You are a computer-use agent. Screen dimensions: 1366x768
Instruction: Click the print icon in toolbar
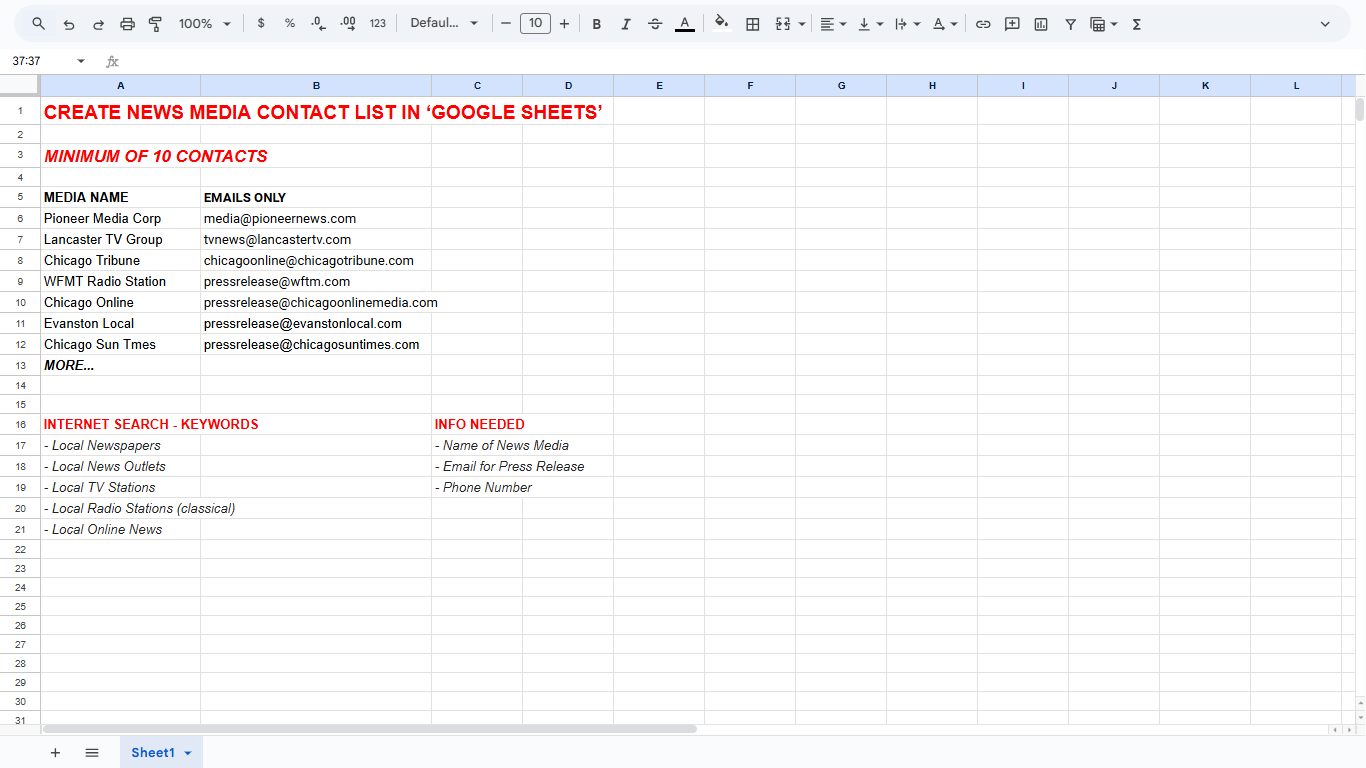pos(127,24)
